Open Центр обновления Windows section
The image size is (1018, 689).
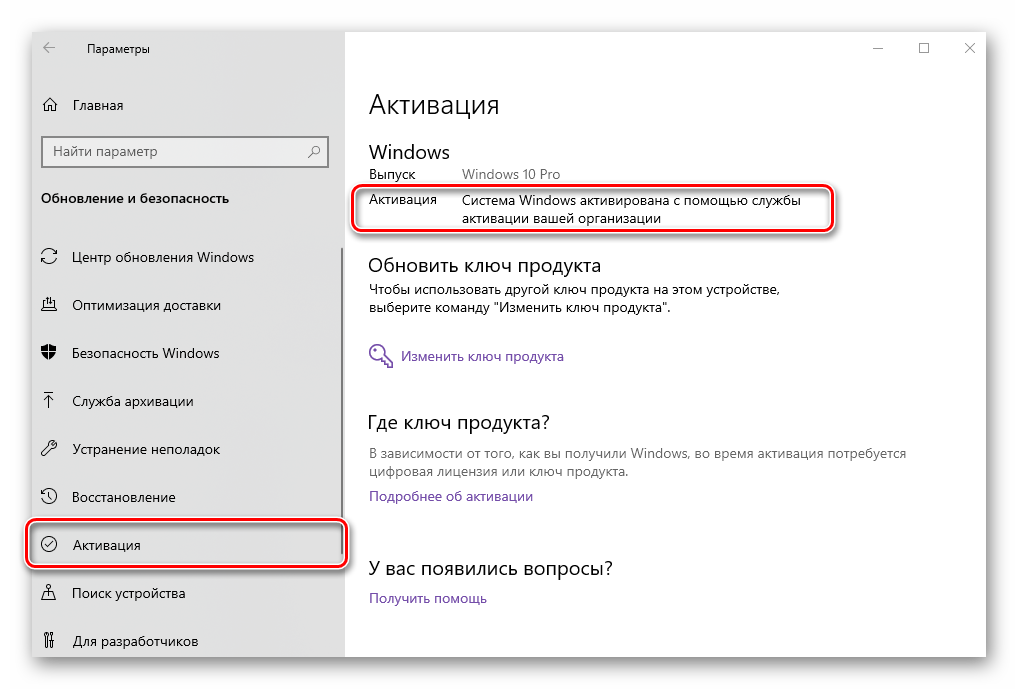187,257
